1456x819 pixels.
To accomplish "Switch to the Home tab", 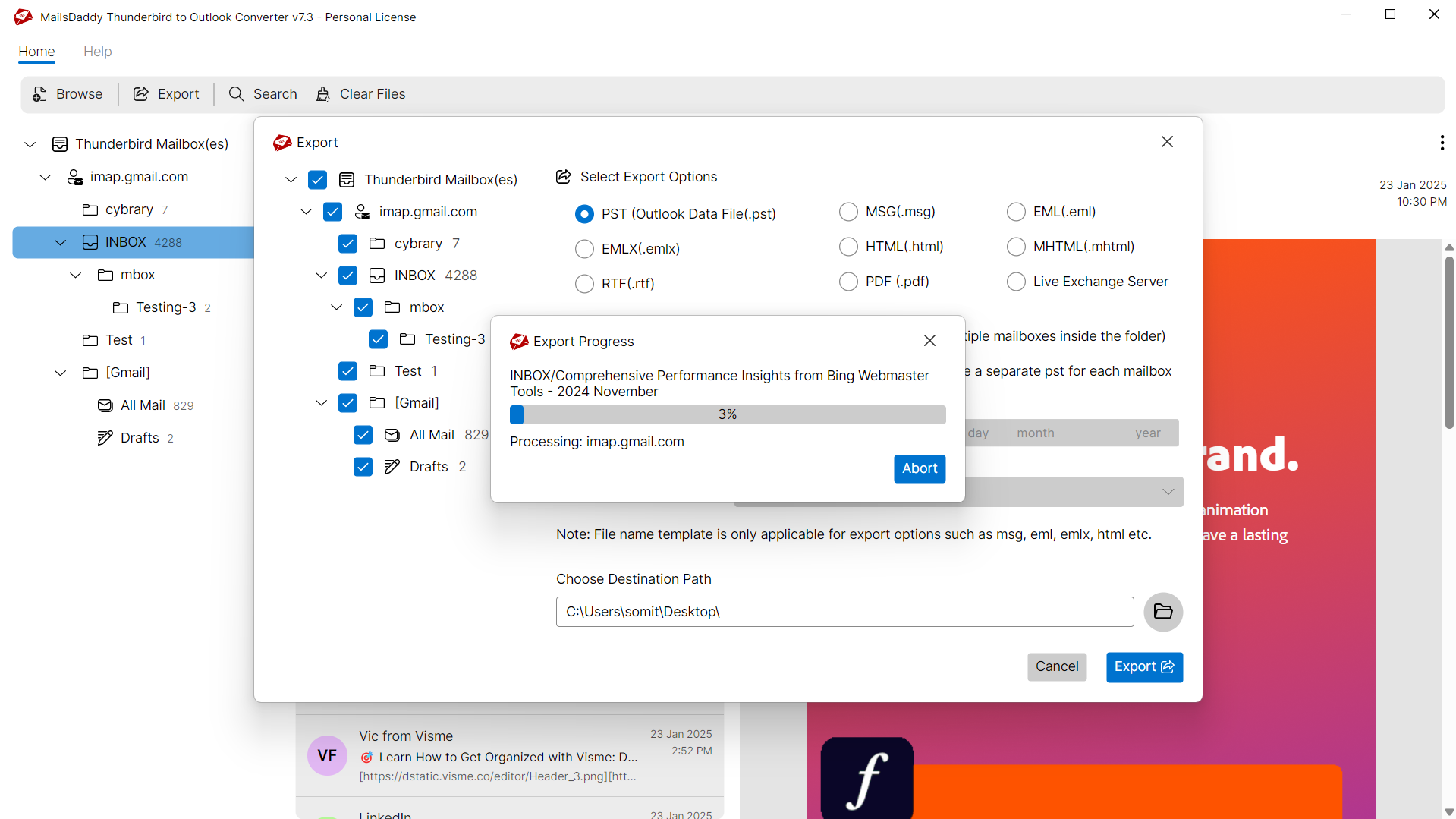I will click(x=36, y=52).
